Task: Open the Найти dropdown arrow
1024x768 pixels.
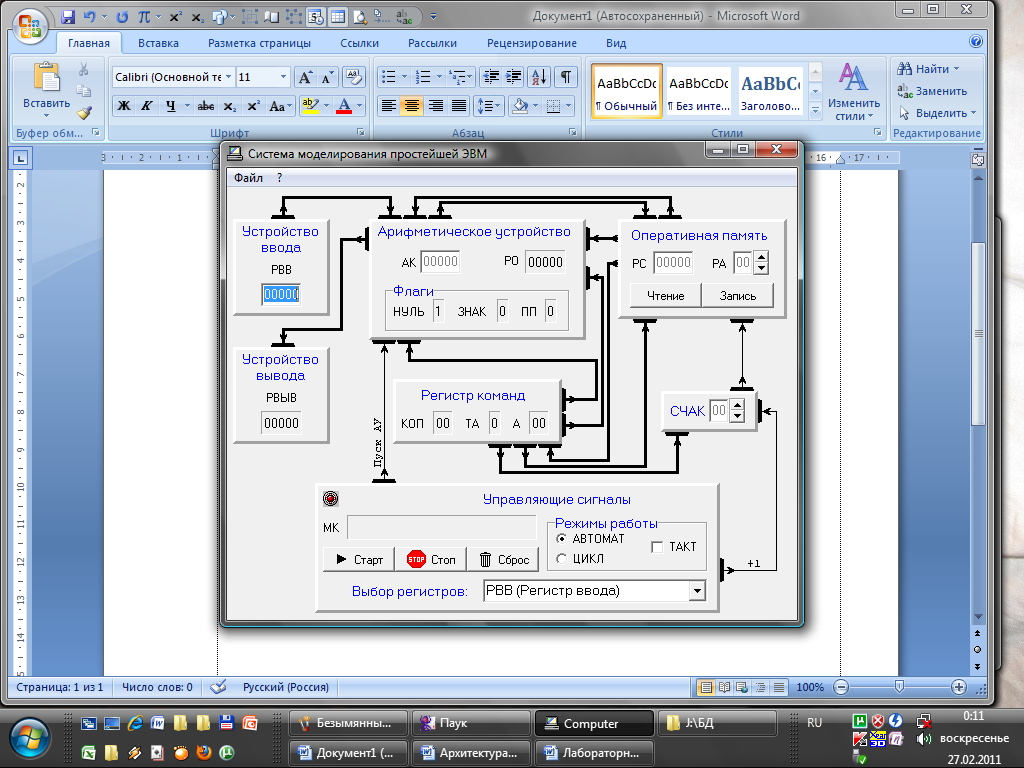Action: (x=957, y=69)
